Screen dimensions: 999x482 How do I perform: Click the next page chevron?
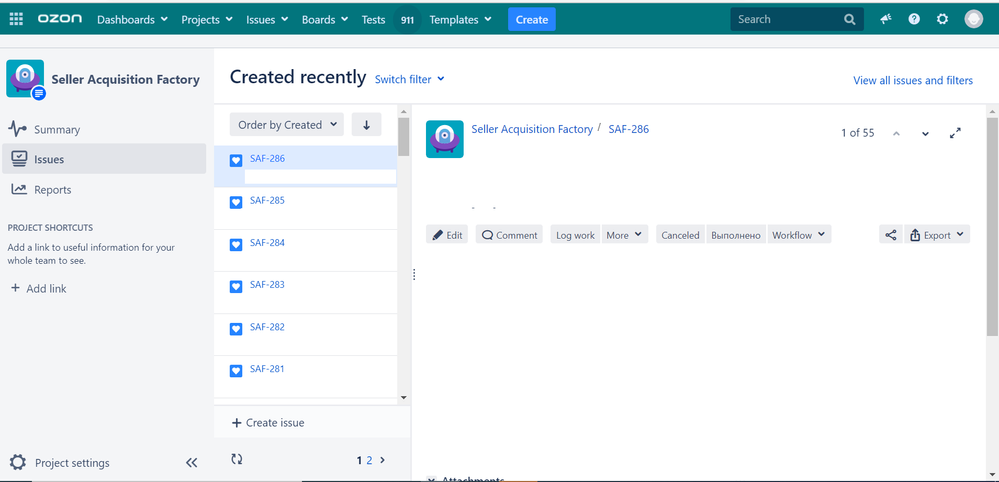[382, 460]
